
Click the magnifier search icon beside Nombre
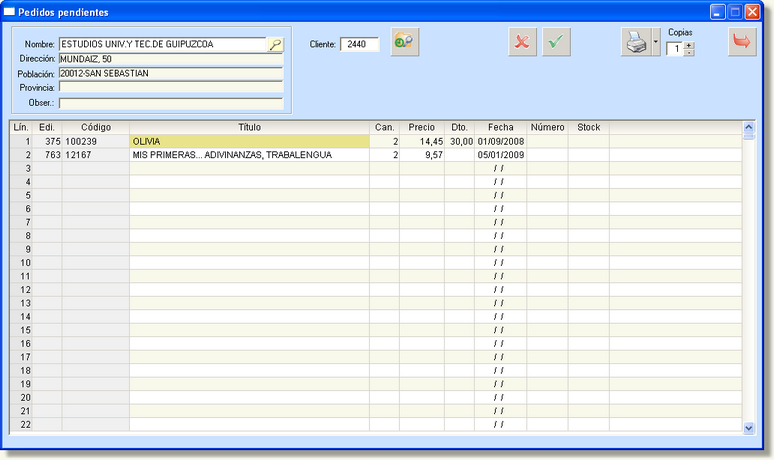point(275,44)
